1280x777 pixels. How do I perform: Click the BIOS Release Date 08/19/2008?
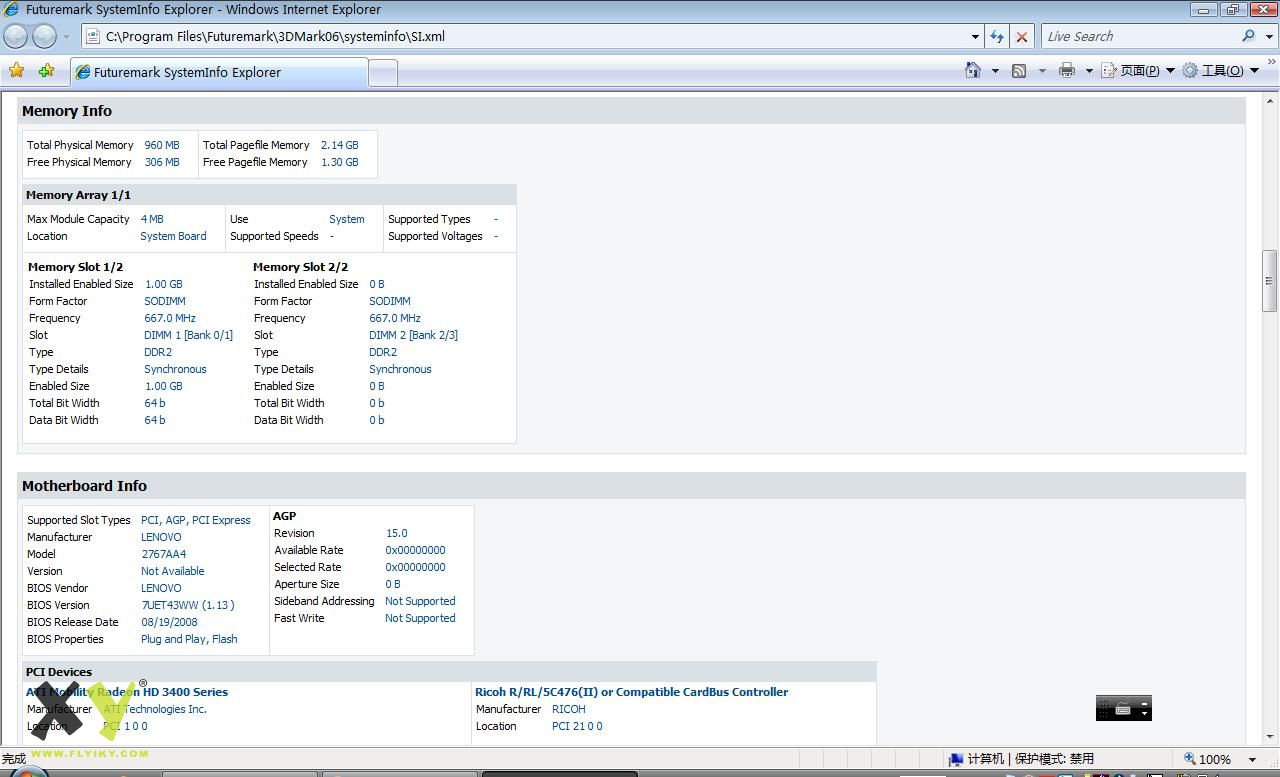pyautogui.click(x=169, y=622)
